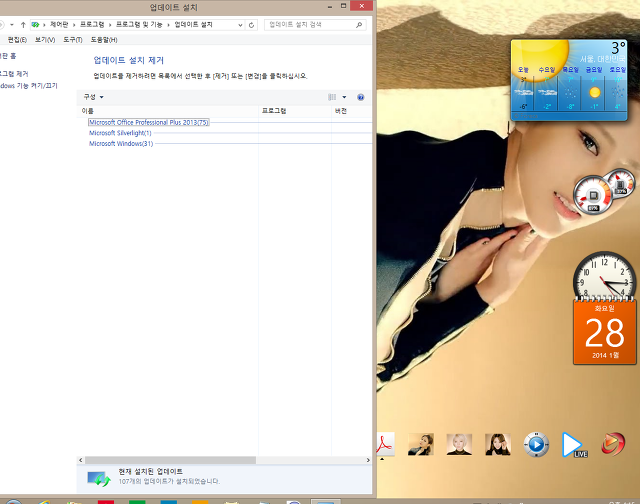Click the refresh button beside the address bar

(x=251, y=25)
